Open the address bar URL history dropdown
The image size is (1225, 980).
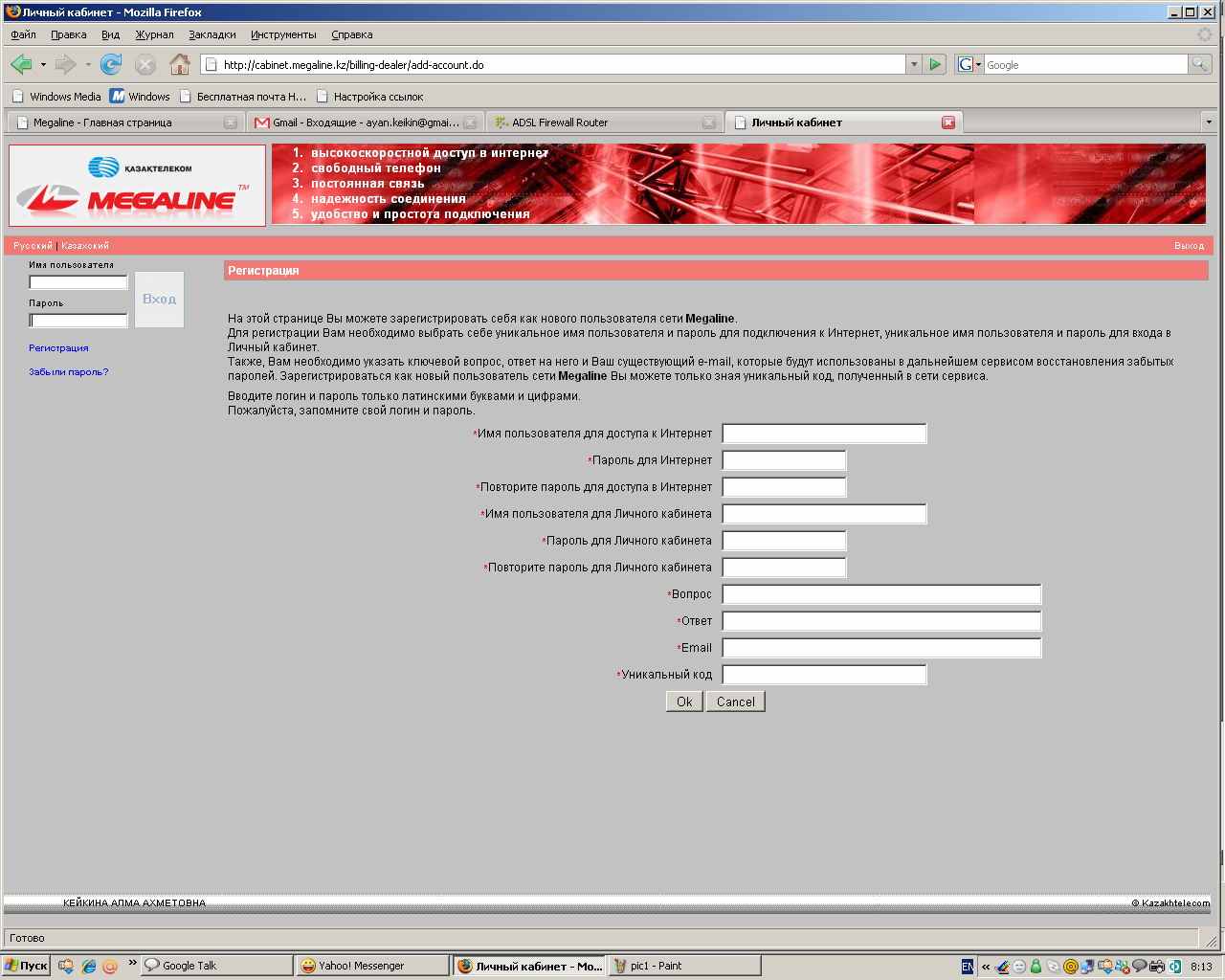pyautogui.click(x=914, y=64)
